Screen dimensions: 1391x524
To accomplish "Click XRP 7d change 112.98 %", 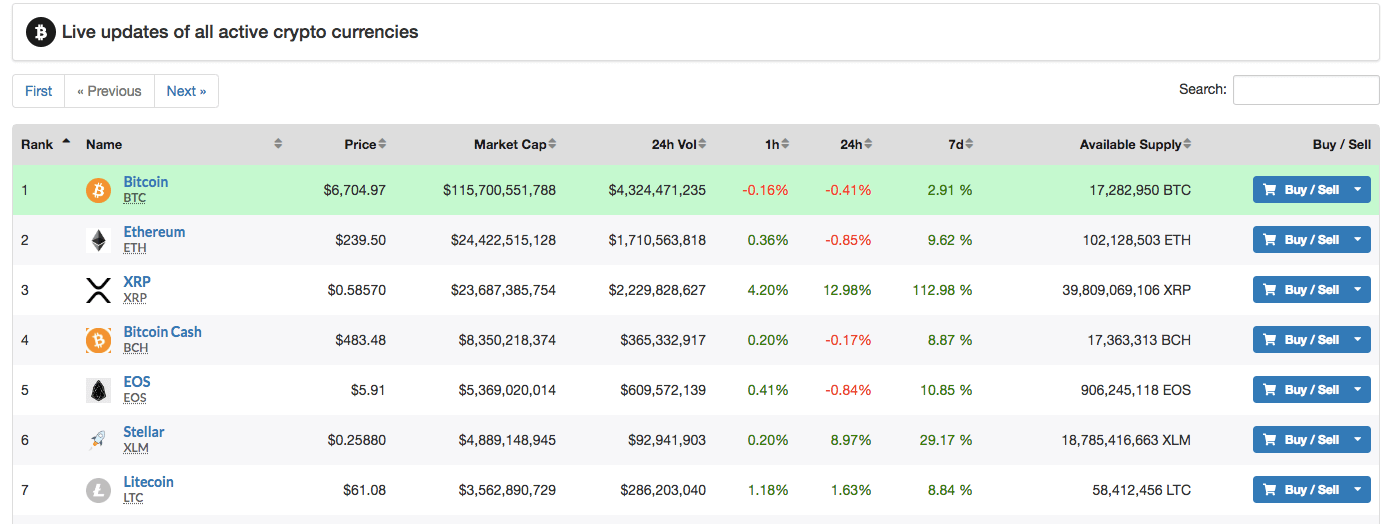I will click(x=942, y=290).
